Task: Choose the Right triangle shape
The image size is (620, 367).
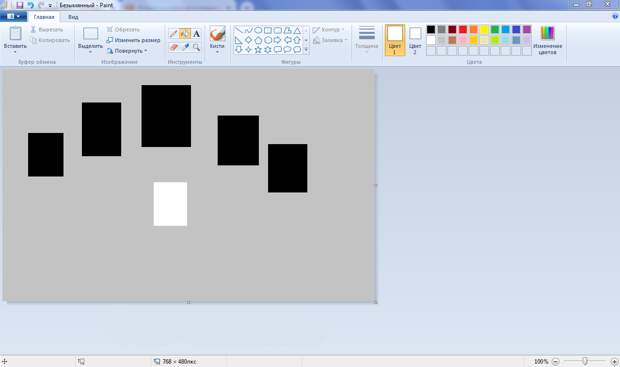Action: pos(238,40)
